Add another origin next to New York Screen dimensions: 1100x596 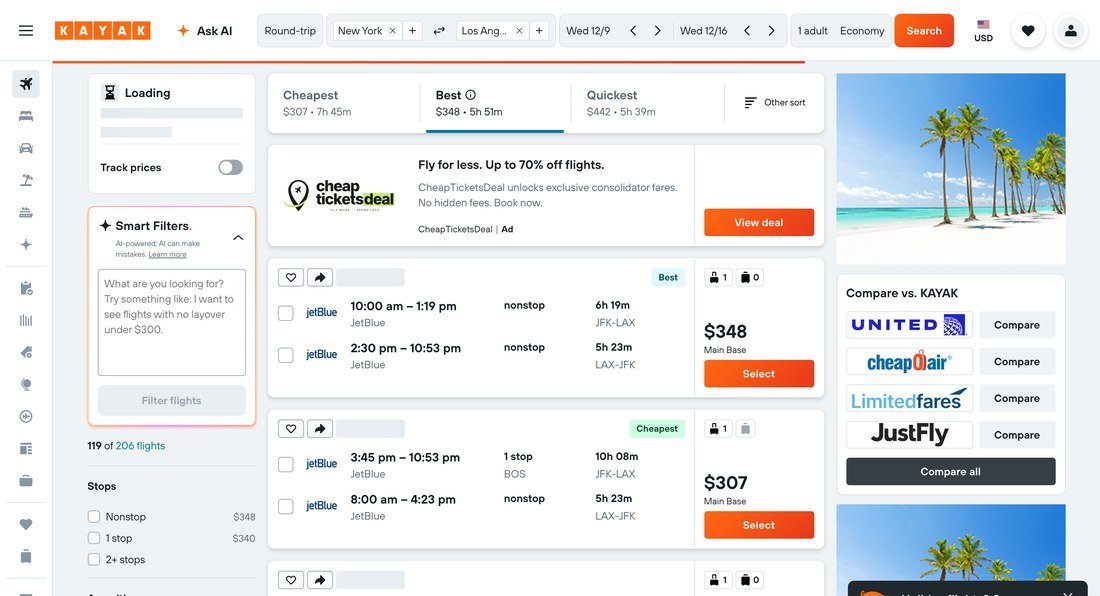click(x=412, y=31)
